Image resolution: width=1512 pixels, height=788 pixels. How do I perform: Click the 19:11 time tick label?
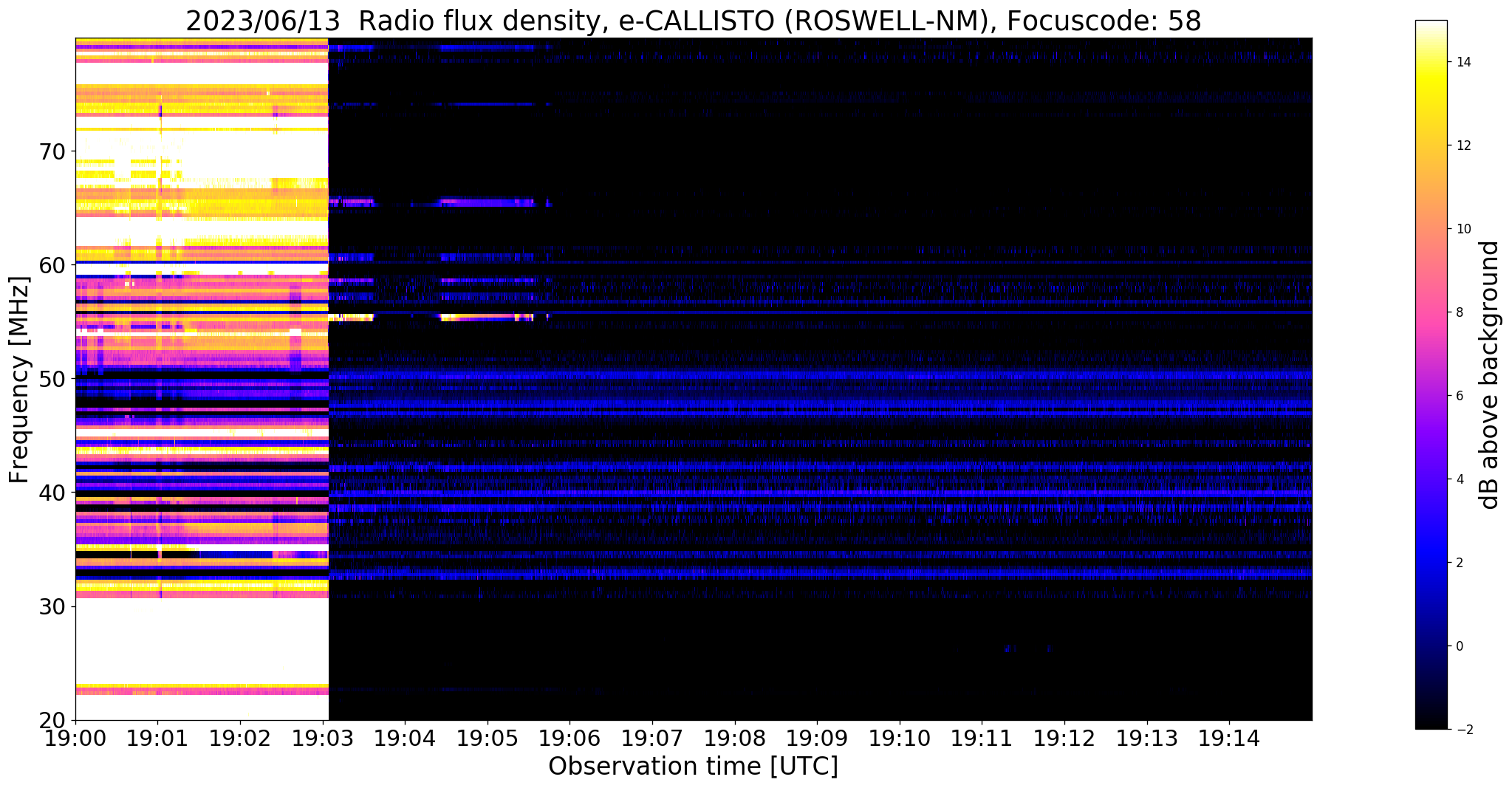coord(982,738)
